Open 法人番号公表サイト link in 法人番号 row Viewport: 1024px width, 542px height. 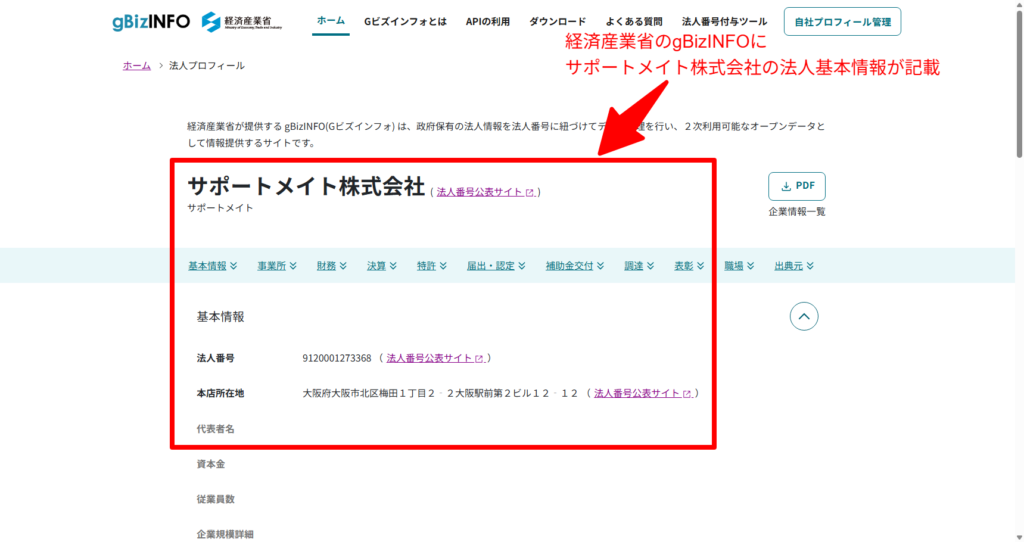pyautogui.click(x=435, y=358)
